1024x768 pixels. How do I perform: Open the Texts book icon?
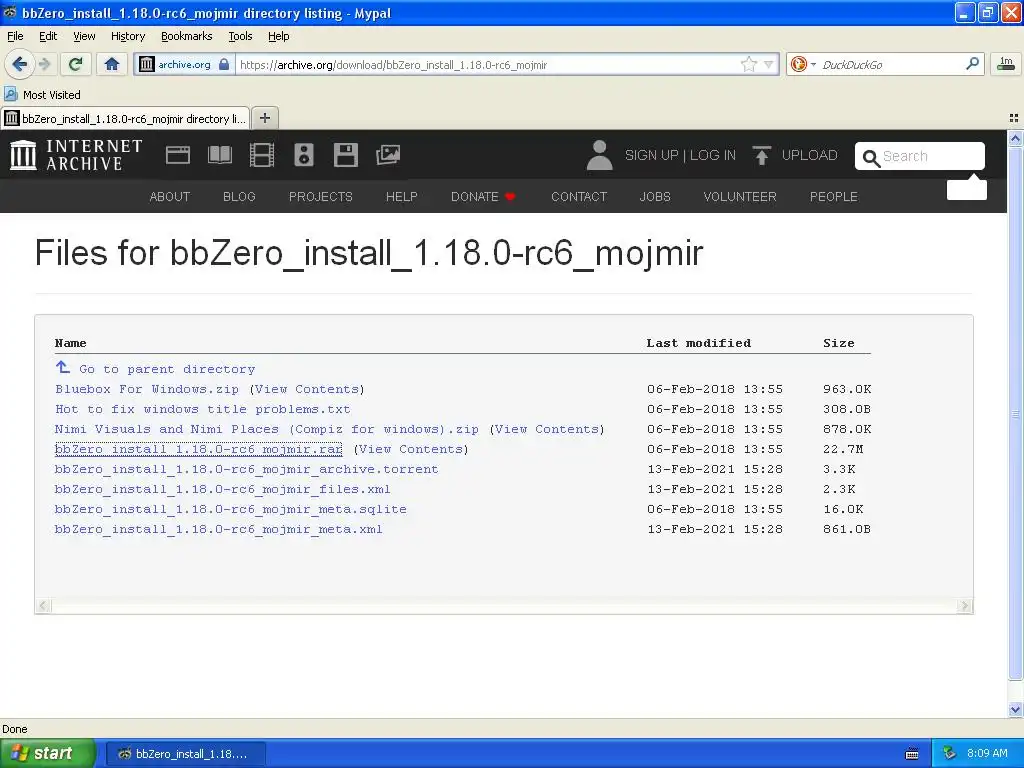pos(219,155)
